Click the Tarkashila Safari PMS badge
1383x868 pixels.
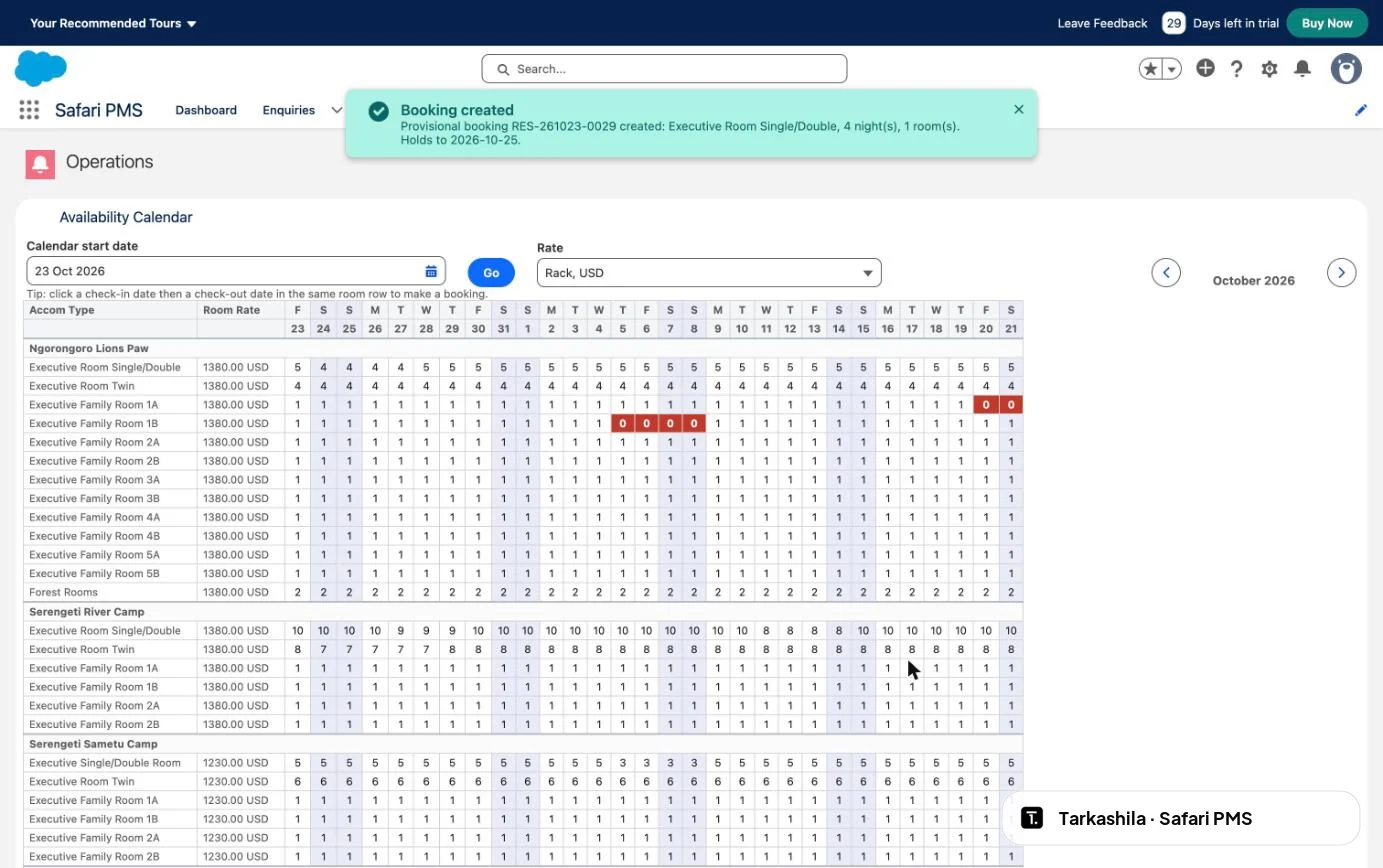(x=1181, y=818)
